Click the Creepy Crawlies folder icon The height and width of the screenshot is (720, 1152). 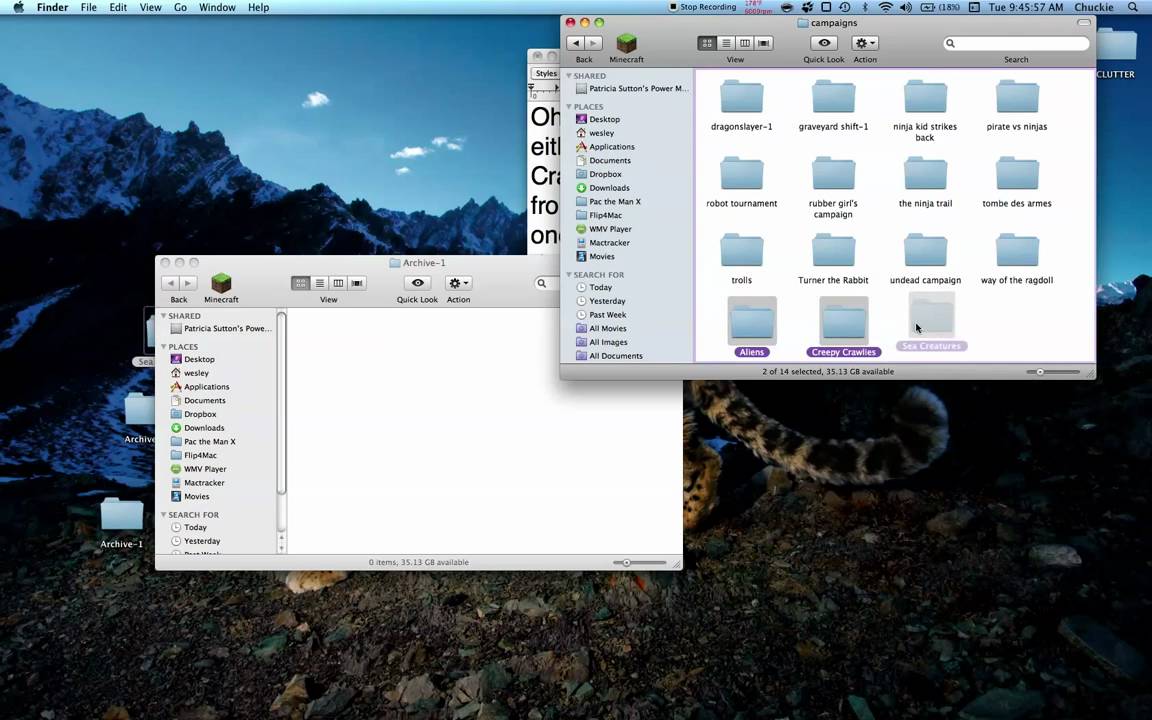click(x=843, y=321)
